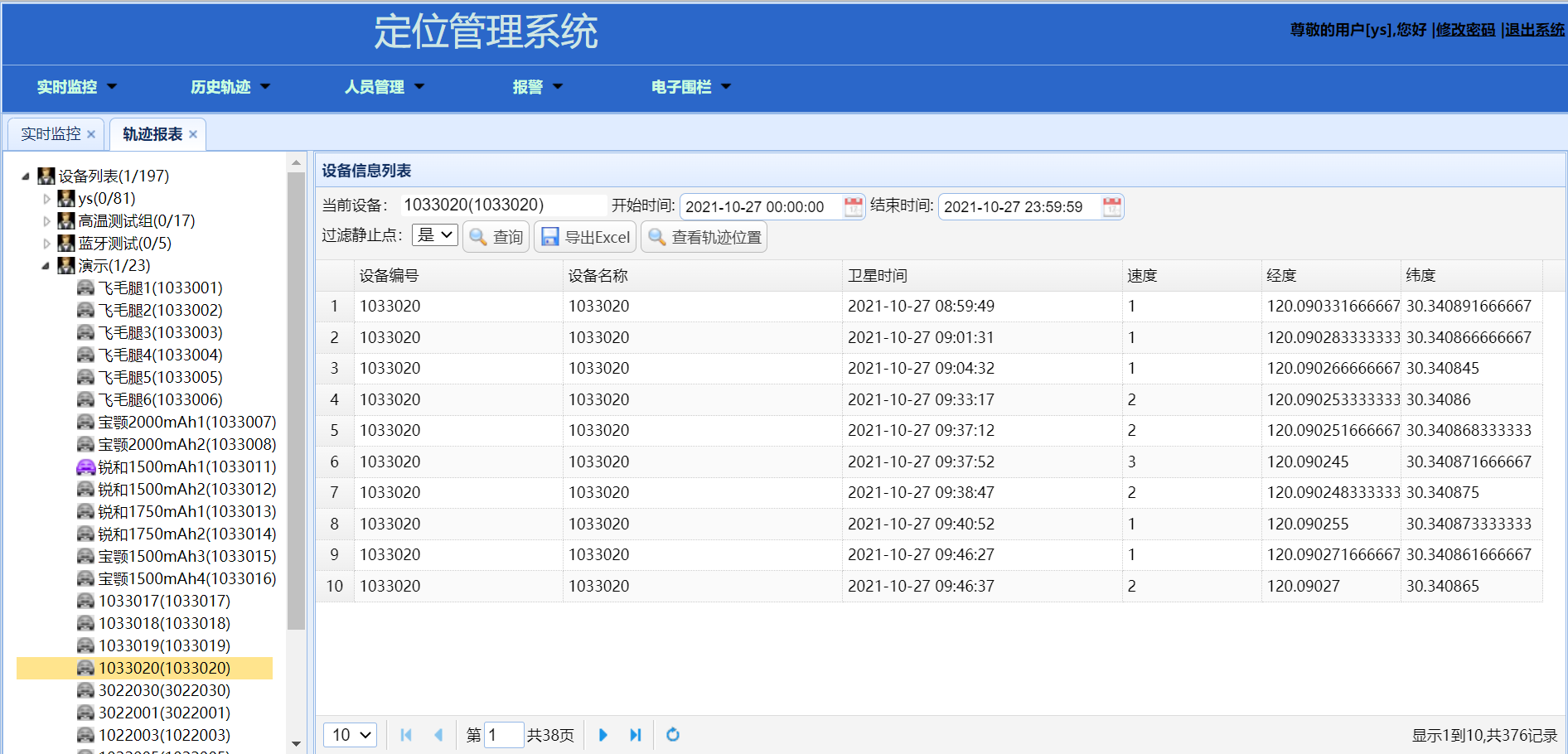Open the 历史轨迹 menu
The height and width of the screenshot is (754, 1568).
point(230,87)
